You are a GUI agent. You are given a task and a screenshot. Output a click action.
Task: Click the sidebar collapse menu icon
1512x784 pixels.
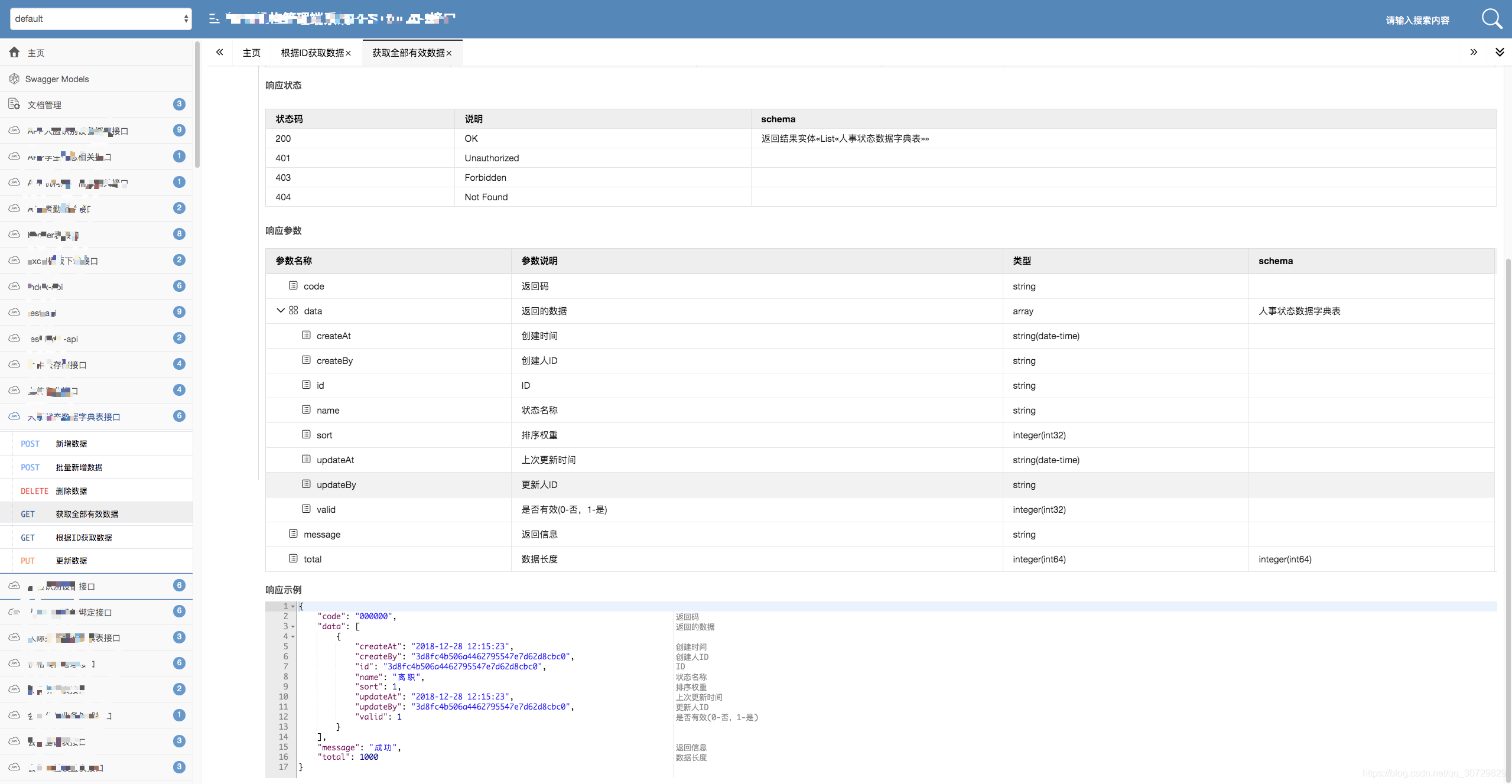214,19
